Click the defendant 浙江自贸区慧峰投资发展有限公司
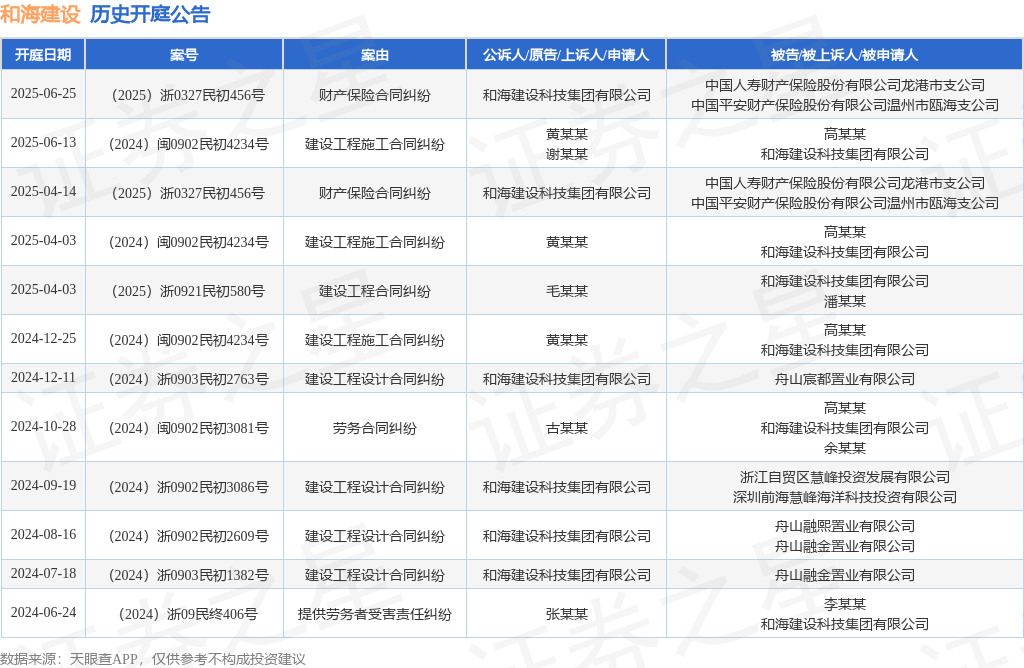Screen dimensions: 1024x668 [844, 477]
